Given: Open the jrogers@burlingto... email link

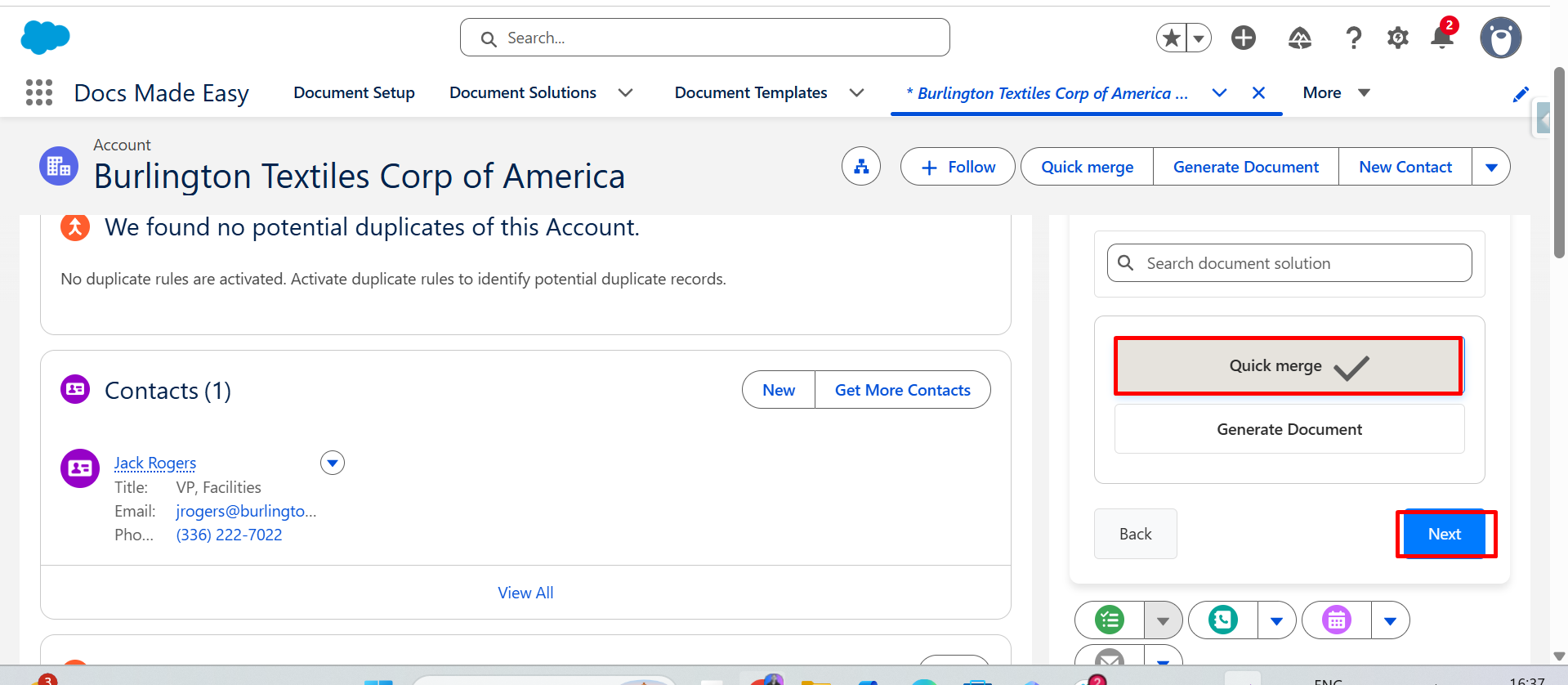Looking at the screenshot, I should coord(246,511).
